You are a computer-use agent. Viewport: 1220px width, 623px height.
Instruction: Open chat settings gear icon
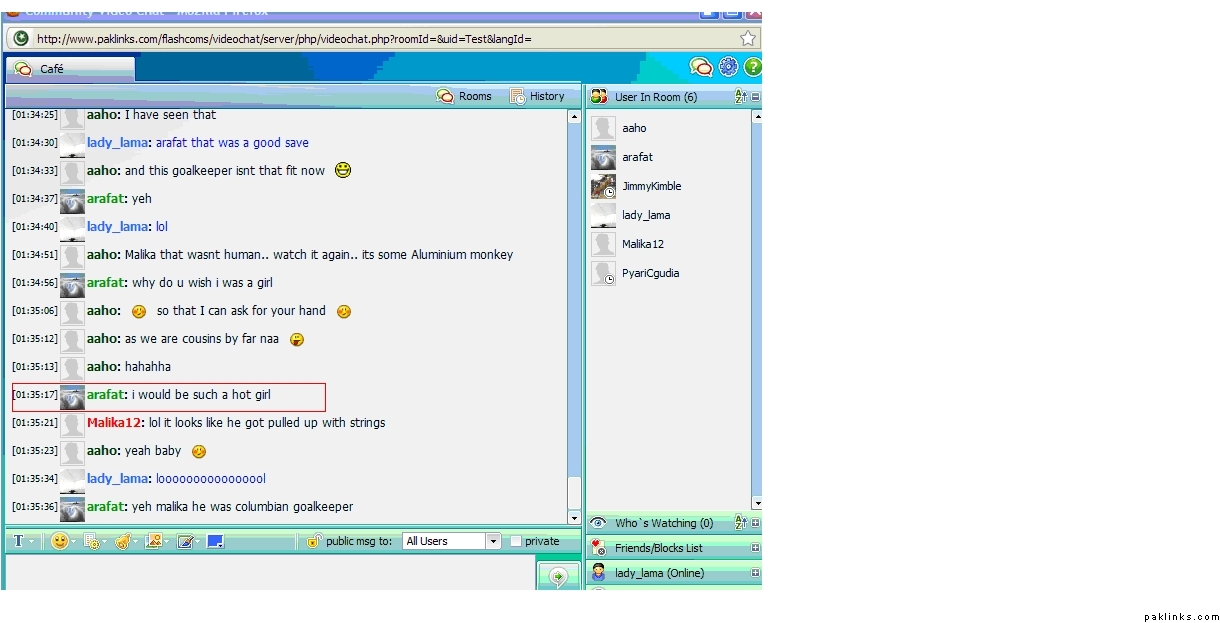pyautogui.click(x=728, y=67)
